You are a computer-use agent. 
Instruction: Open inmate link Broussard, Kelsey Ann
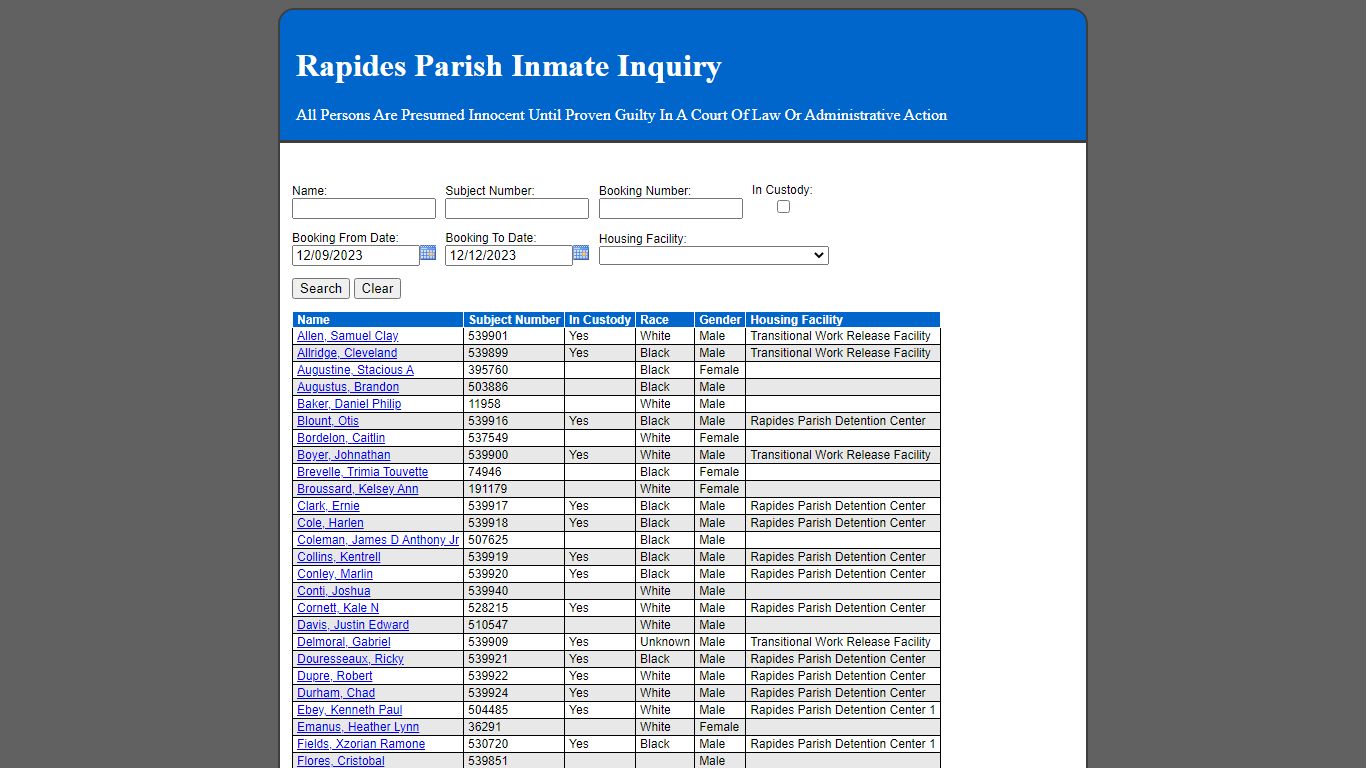tap(358, 489)
